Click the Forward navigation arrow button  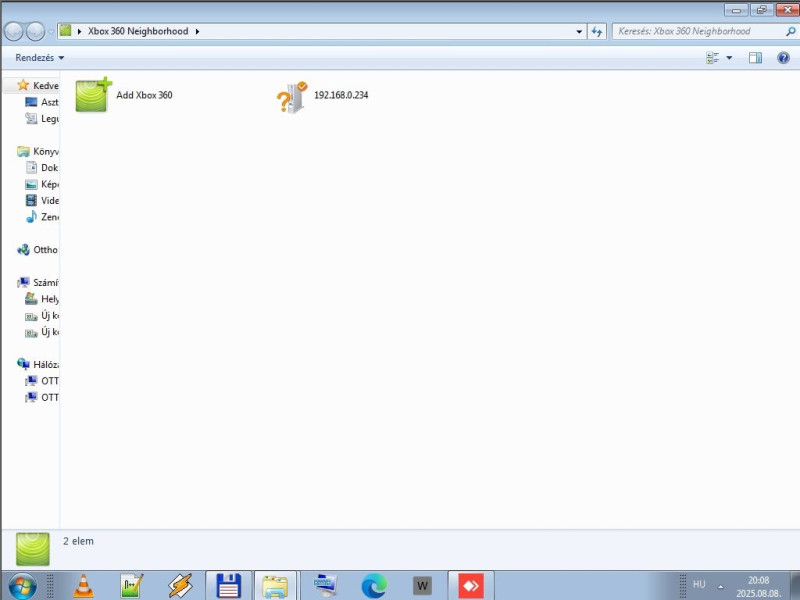35,32
